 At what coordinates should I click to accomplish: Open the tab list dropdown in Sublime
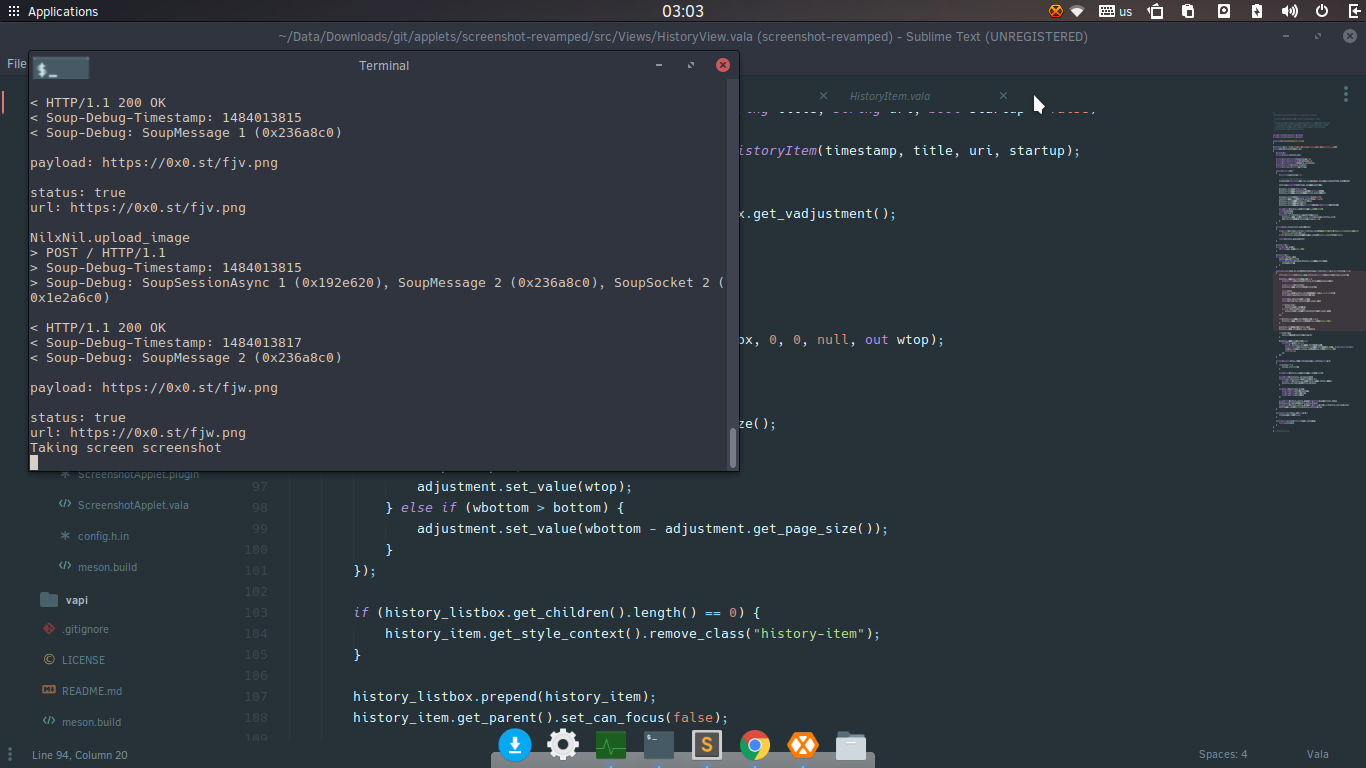pyautogui.click(x=1345, y=93)
